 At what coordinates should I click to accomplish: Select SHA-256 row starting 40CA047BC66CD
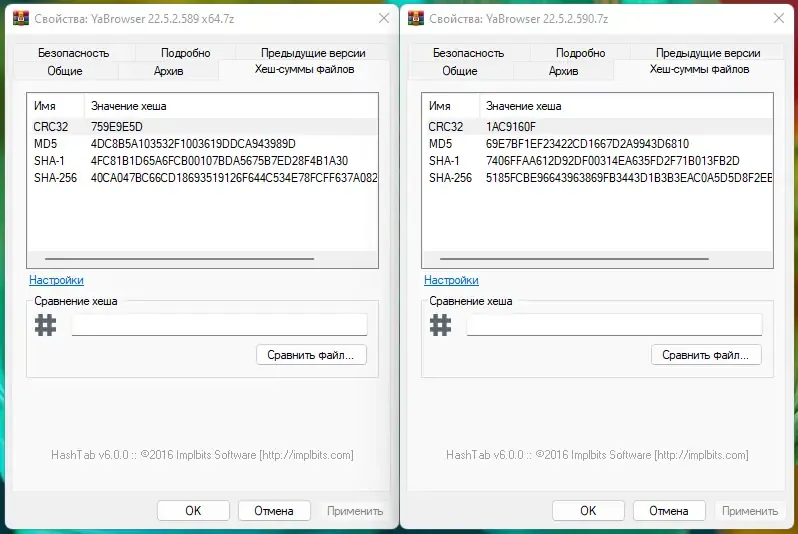(203, 178)
